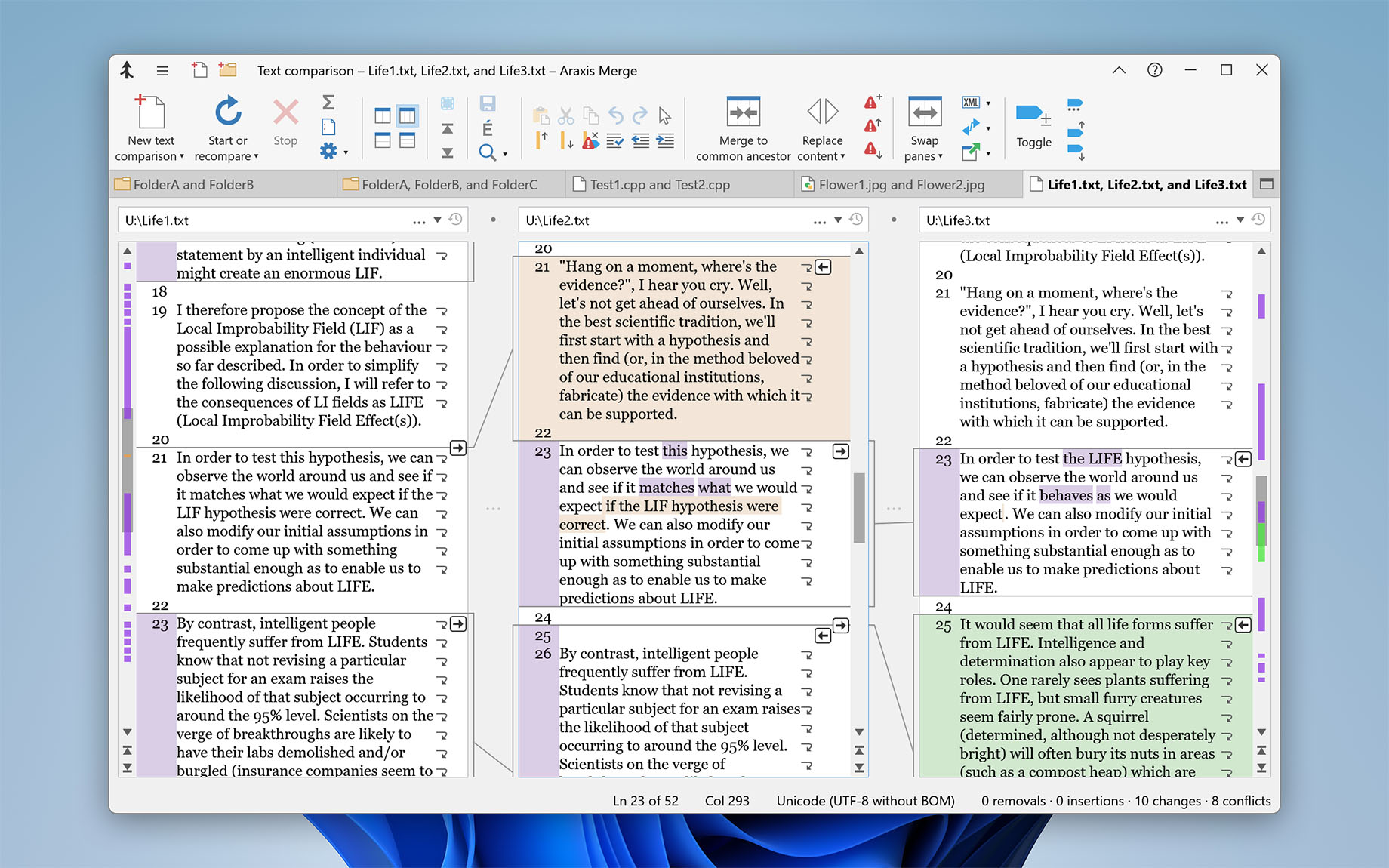
Task: Open the XML dropdown arrow
Action: 988,103
